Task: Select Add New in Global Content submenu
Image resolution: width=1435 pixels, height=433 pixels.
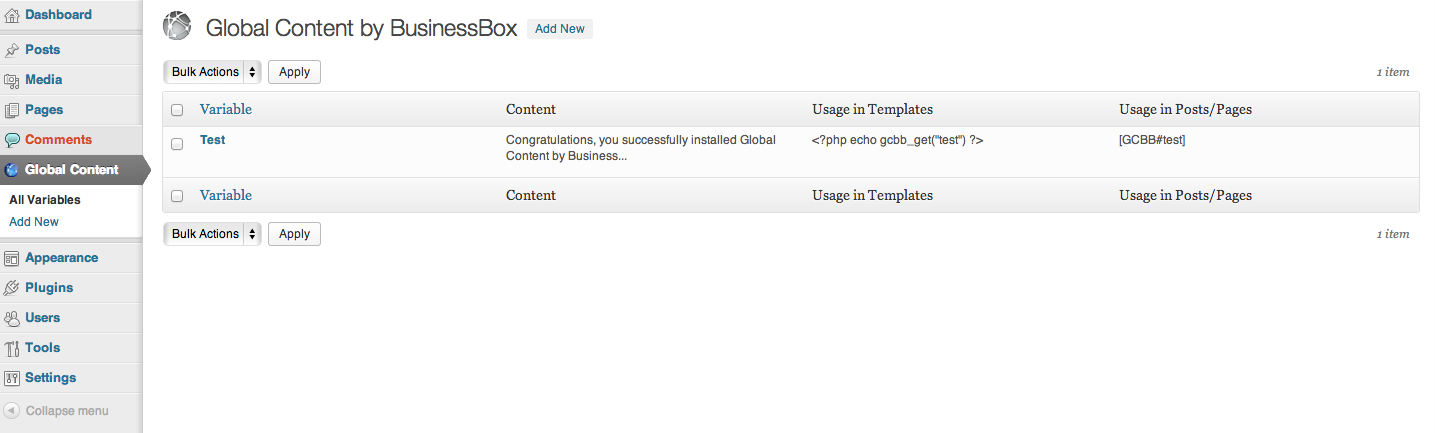Action: coord(34,222)
